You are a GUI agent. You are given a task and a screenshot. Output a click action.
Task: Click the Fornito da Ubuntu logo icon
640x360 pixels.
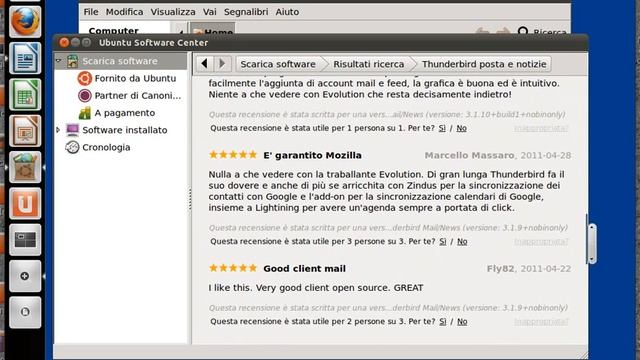(84, 78)
